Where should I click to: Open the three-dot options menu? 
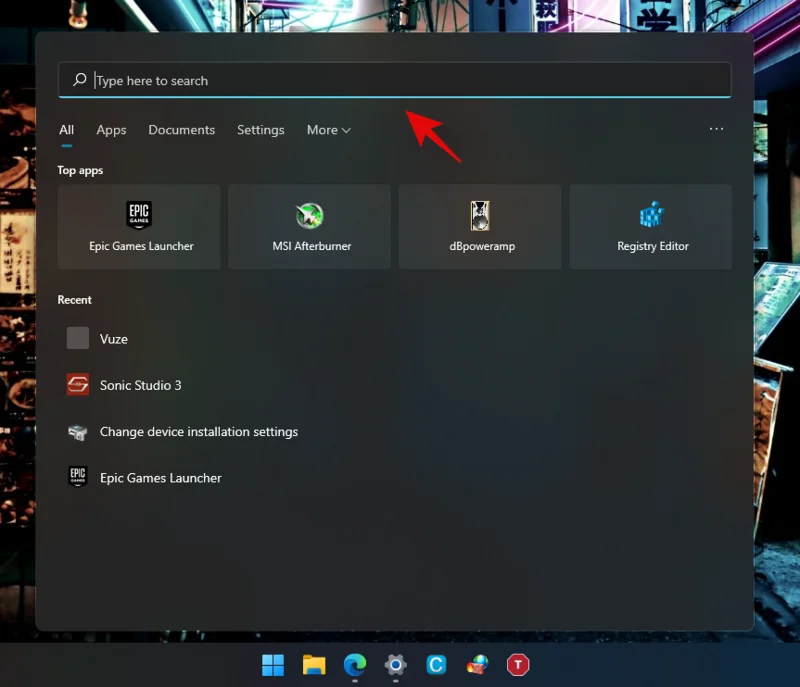(716, 129)
